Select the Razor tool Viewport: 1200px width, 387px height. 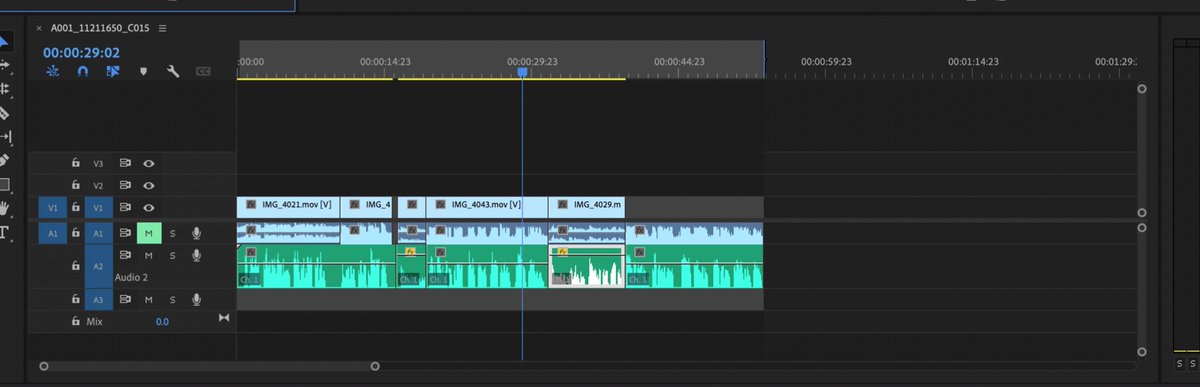pyautogui.click(x=4, y=113)
